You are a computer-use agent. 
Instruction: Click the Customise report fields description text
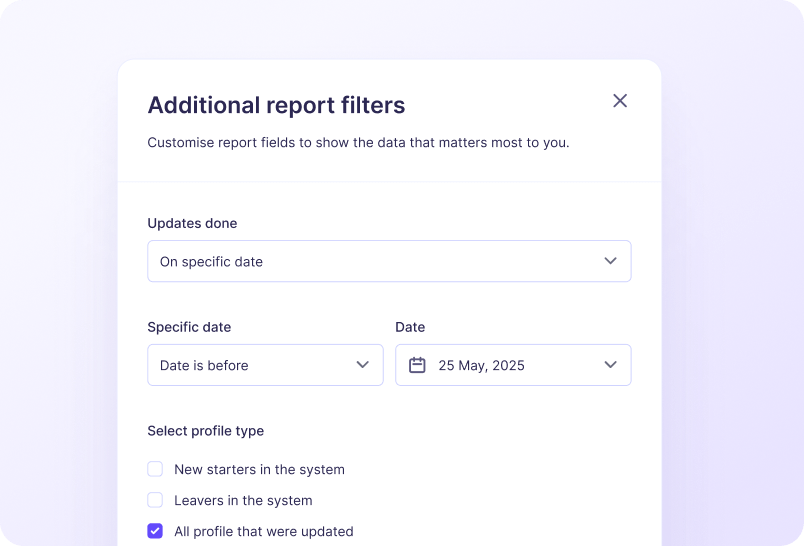click(x=358, y=142)
